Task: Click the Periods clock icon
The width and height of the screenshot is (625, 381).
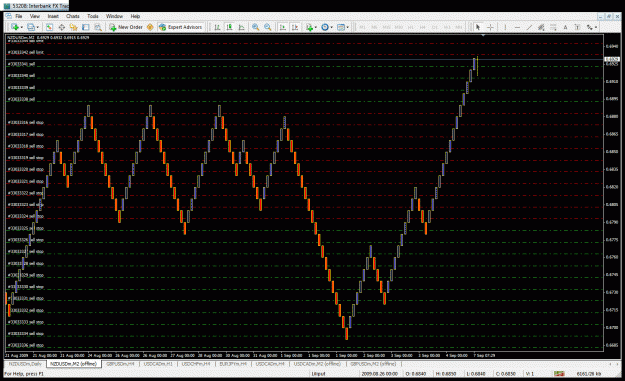Action: 325,27
